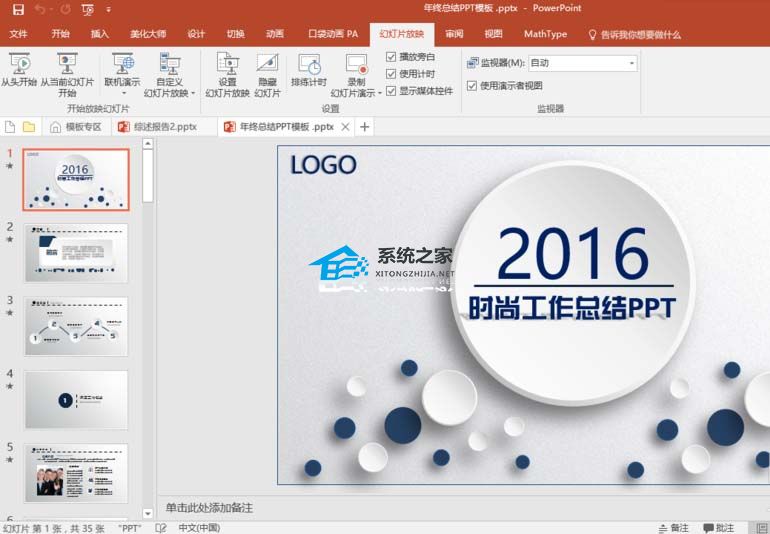This screenshot has width=770, height=534.
Task: Click the plus button to add a tab
Action: (364, 127)
